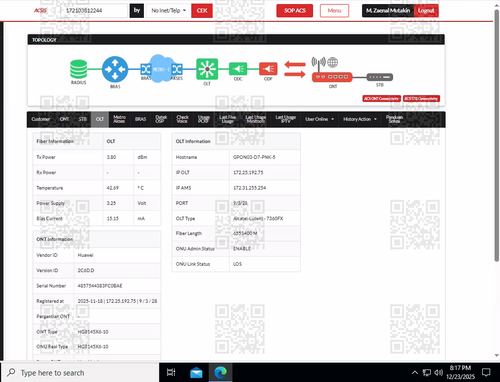Open the Metro Akses tab

point(119,119)
